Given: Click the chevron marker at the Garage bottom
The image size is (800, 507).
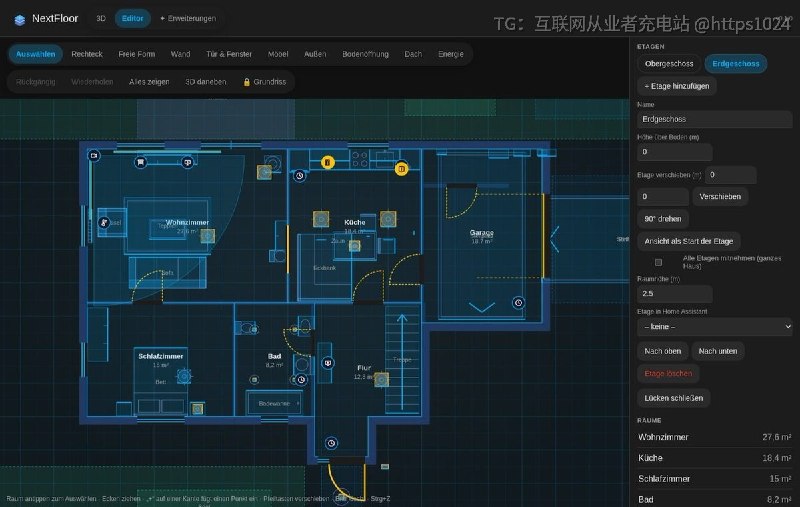Looking at the screenshot, I should pyautogui.click(x=482, y=307).
